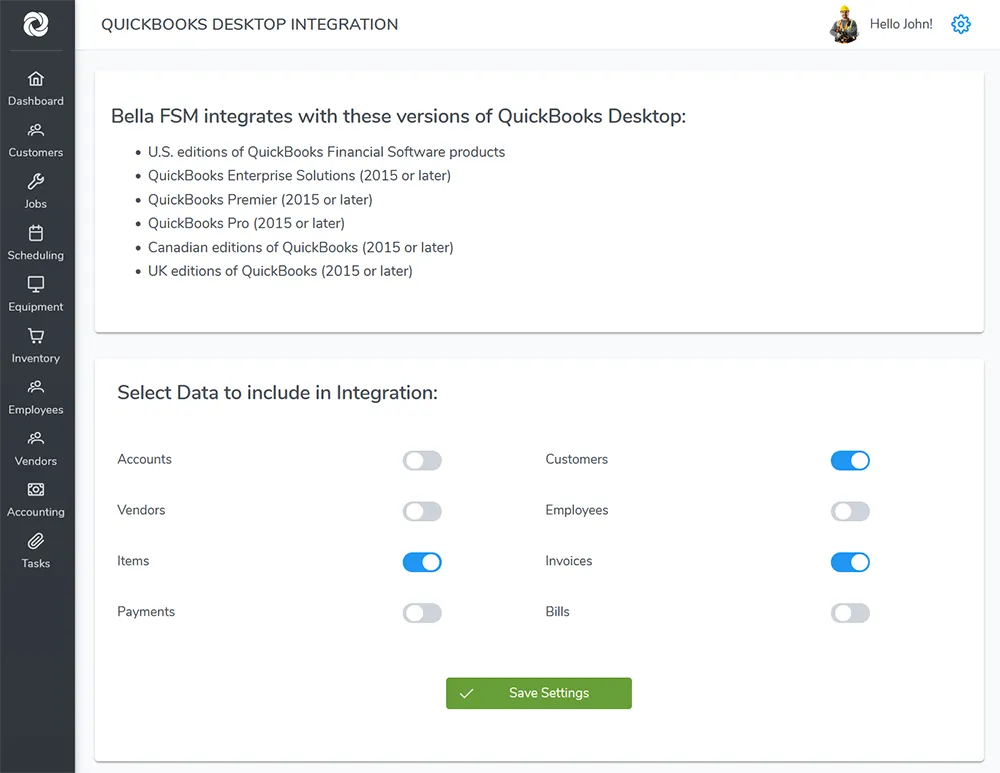Click the Accounts data label
1000x773 pixels.
coord(145,459)
